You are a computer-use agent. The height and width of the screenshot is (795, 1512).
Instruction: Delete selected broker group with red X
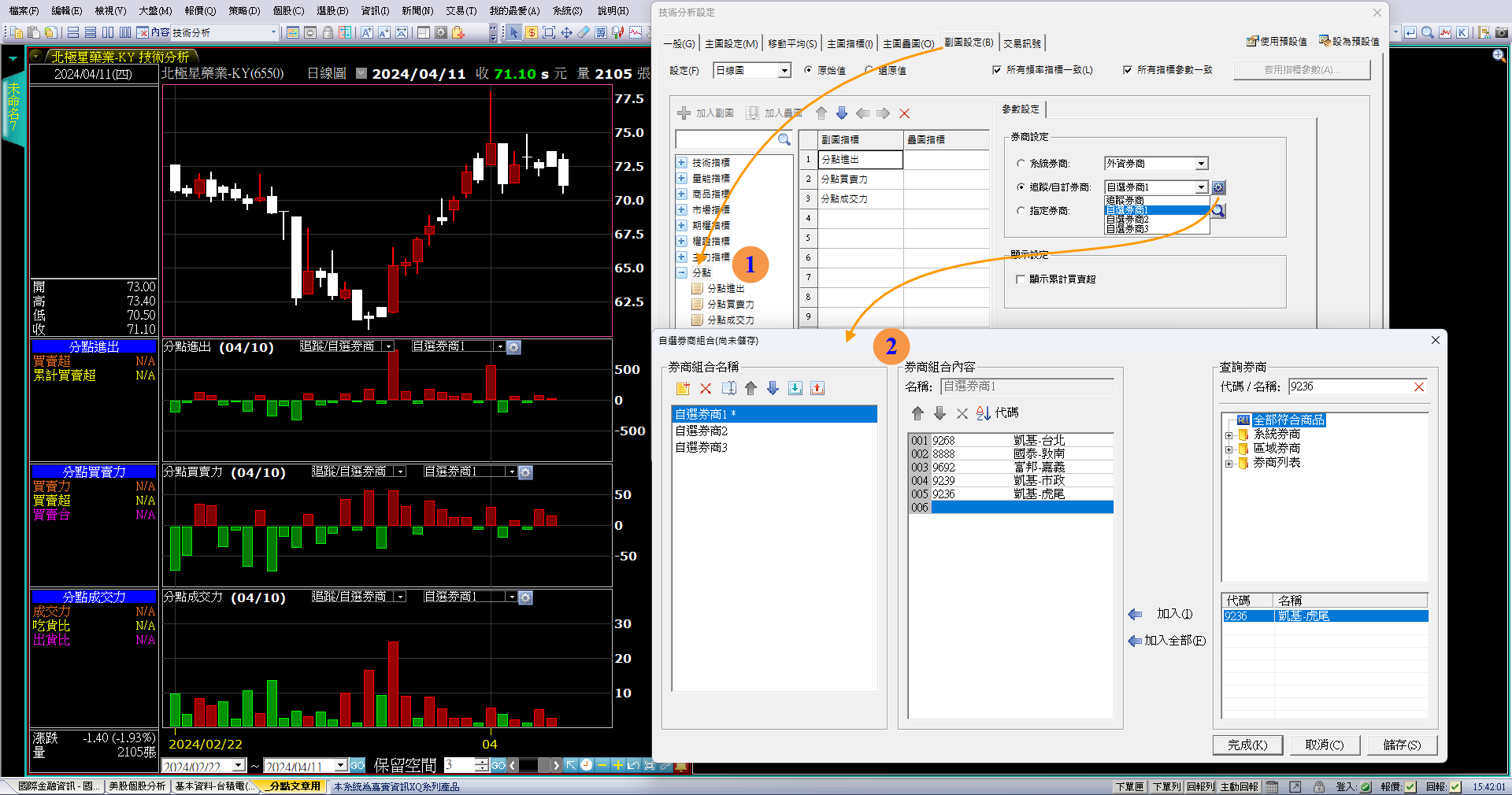(706, 388)
